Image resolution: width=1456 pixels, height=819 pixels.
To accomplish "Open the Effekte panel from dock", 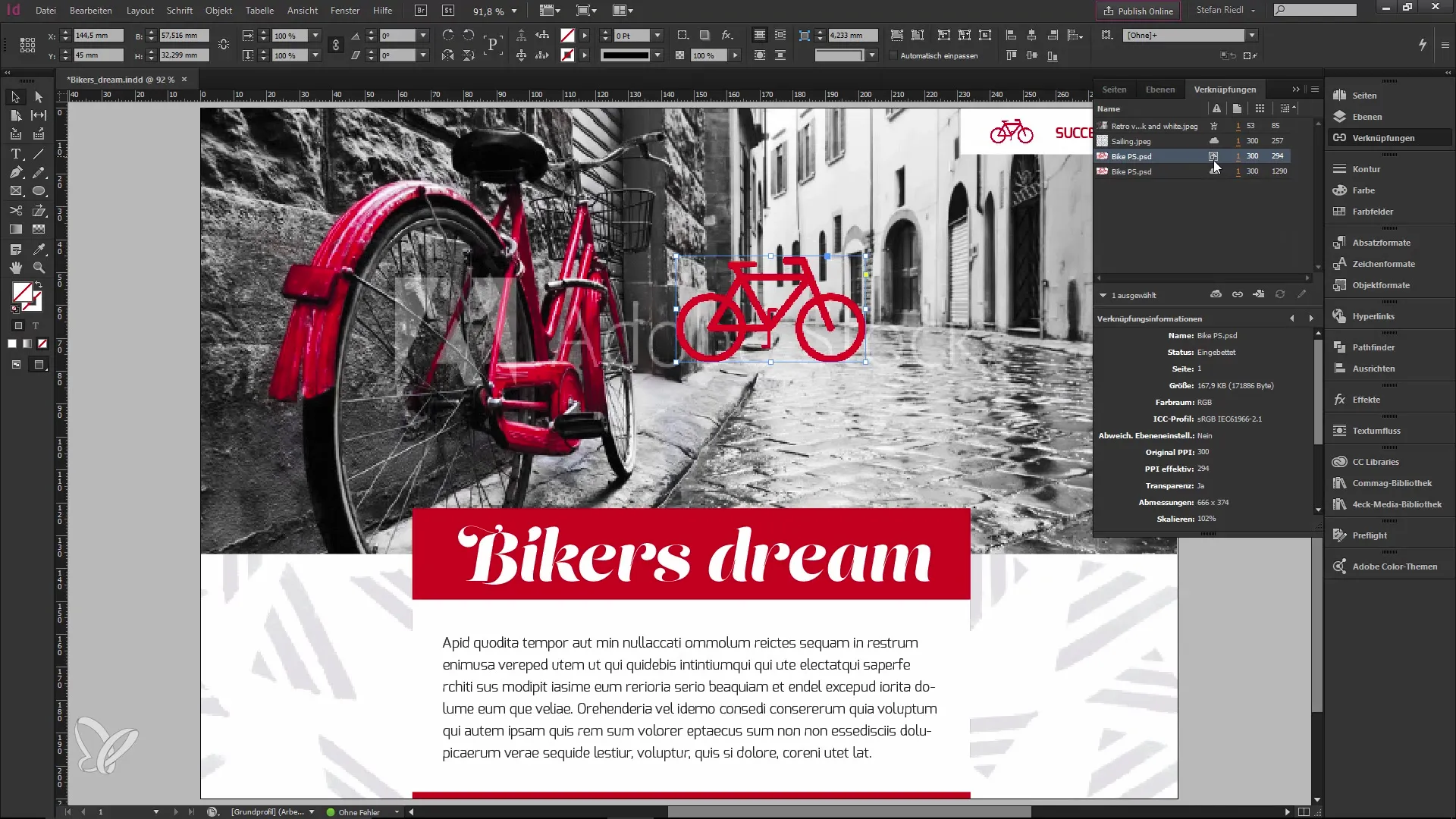I will pos(1366,400).
